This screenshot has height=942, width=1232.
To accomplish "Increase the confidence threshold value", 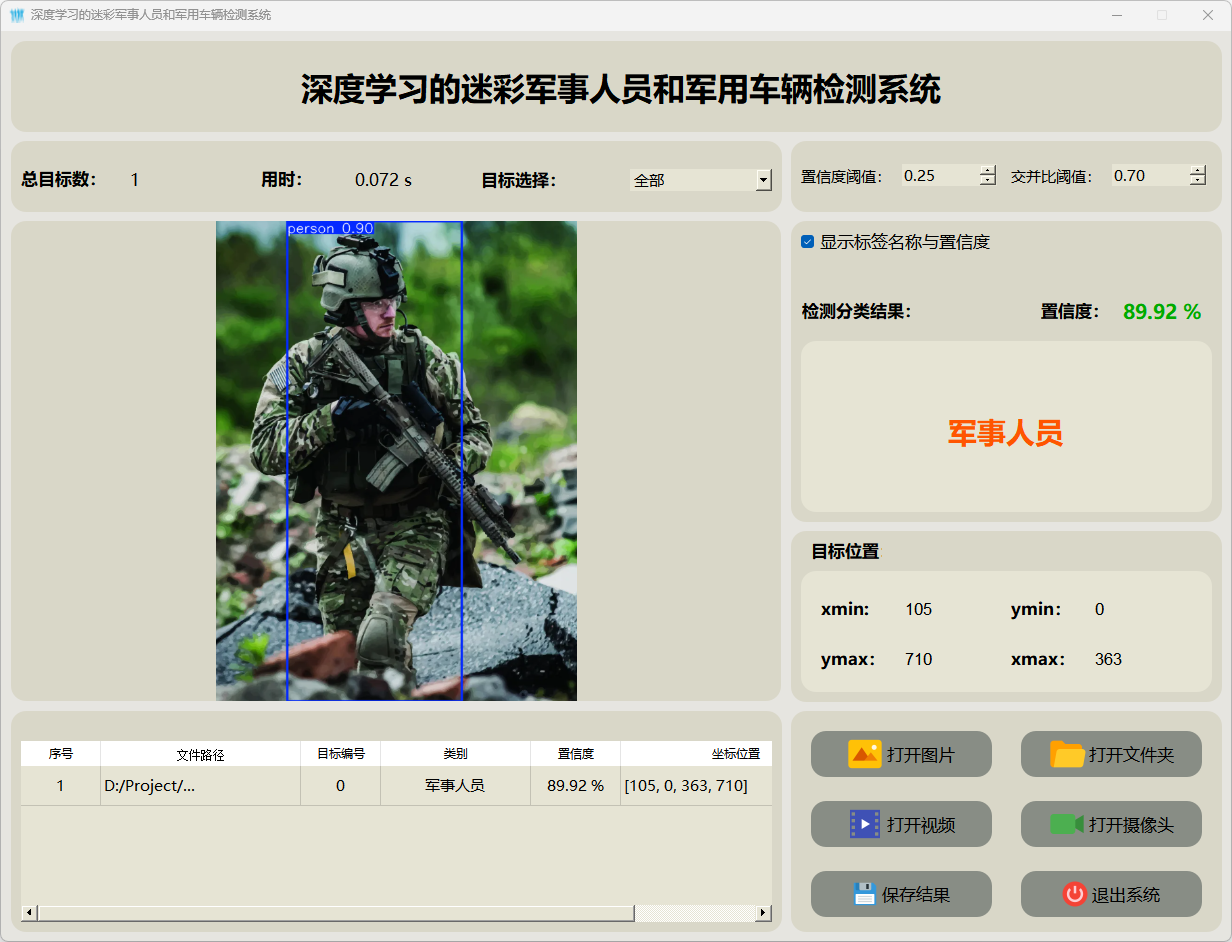I will [x=988, y=170].
